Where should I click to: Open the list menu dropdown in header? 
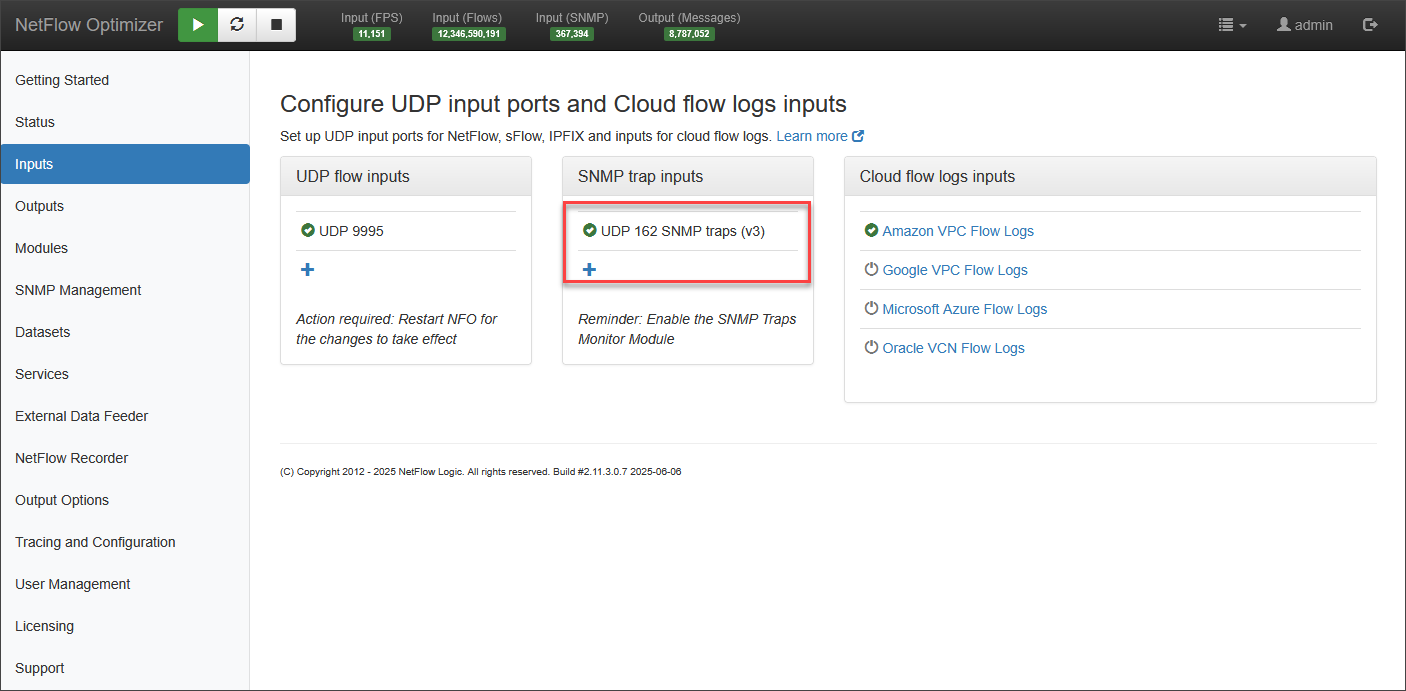coord(1232,25)
